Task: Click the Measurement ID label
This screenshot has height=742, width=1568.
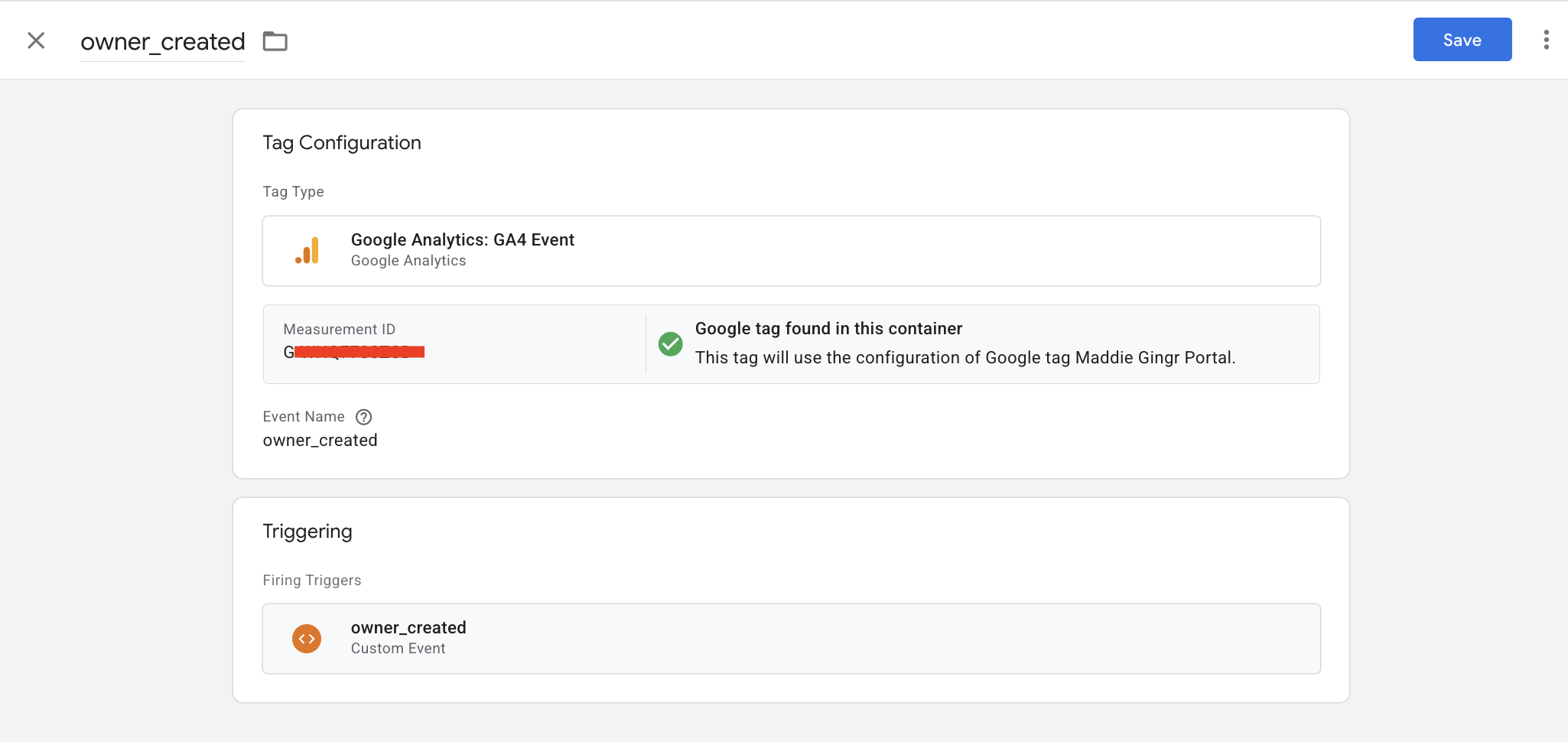Action: [340, 330]
